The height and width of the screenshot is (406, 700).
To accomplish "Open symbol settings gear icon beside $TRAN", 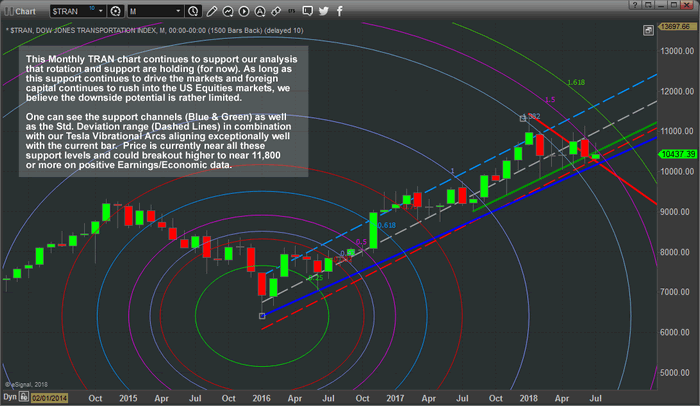I will pyautogui.click(x=116, y=11).
